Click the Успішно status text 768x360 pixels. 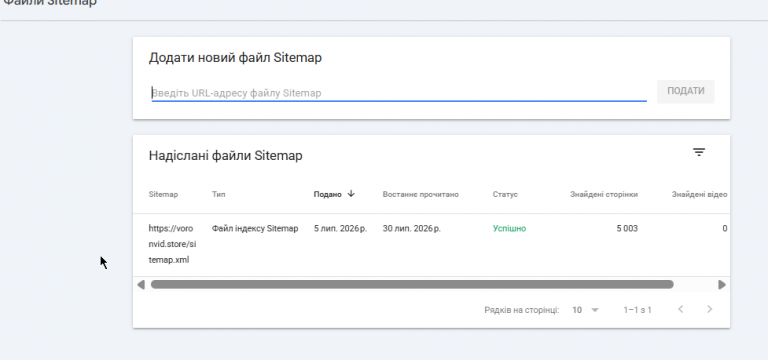[x=509, y=228]
